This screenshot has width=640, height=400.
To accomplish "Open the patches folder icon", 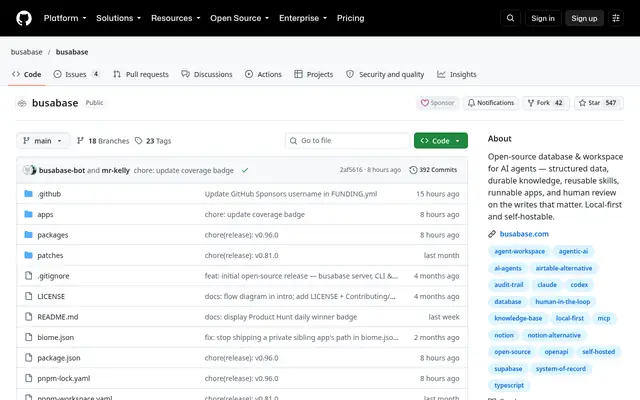I will coord(28,255).
